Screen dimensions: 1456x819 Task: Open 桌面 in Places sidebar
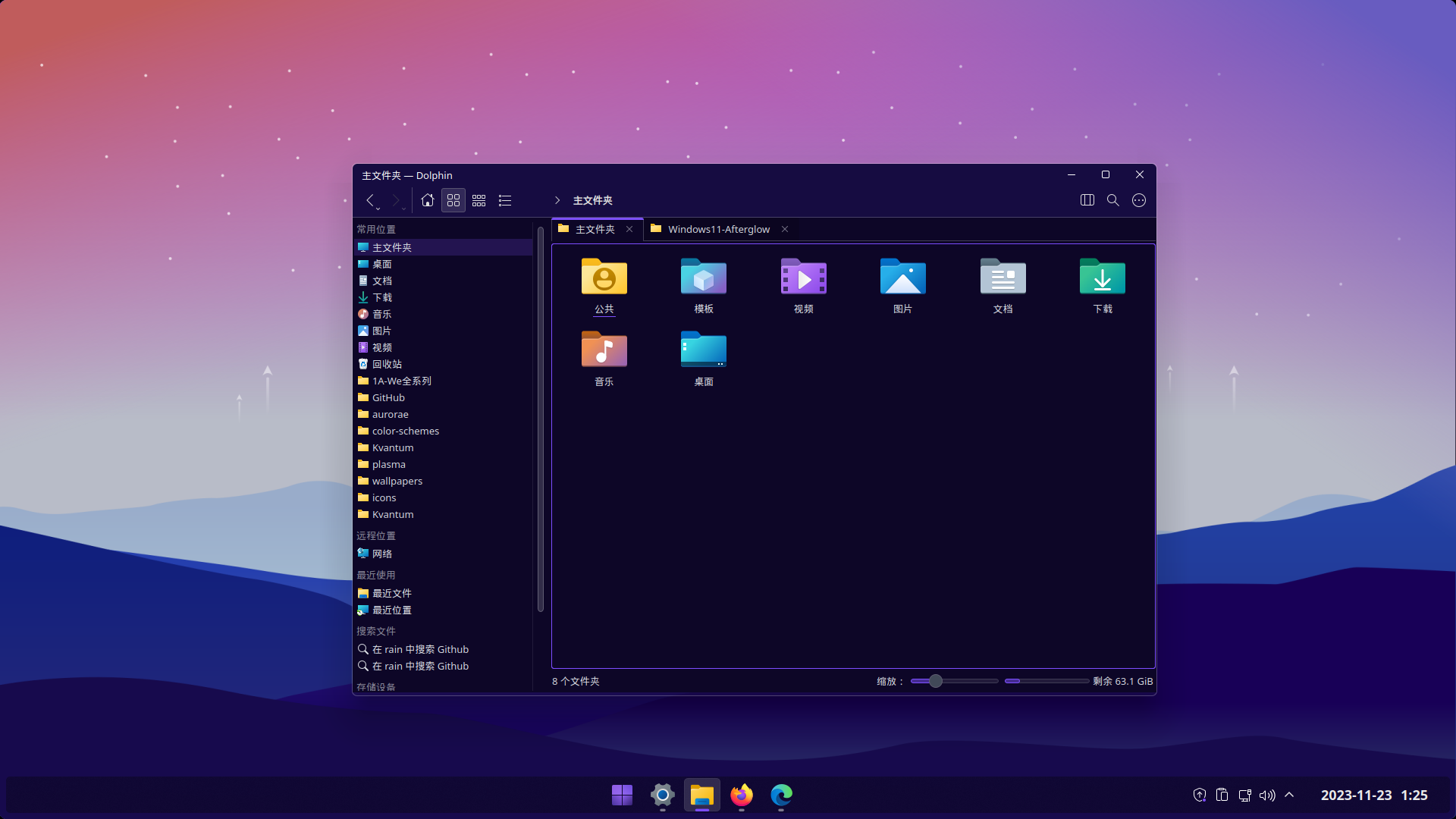coord(444,264)
